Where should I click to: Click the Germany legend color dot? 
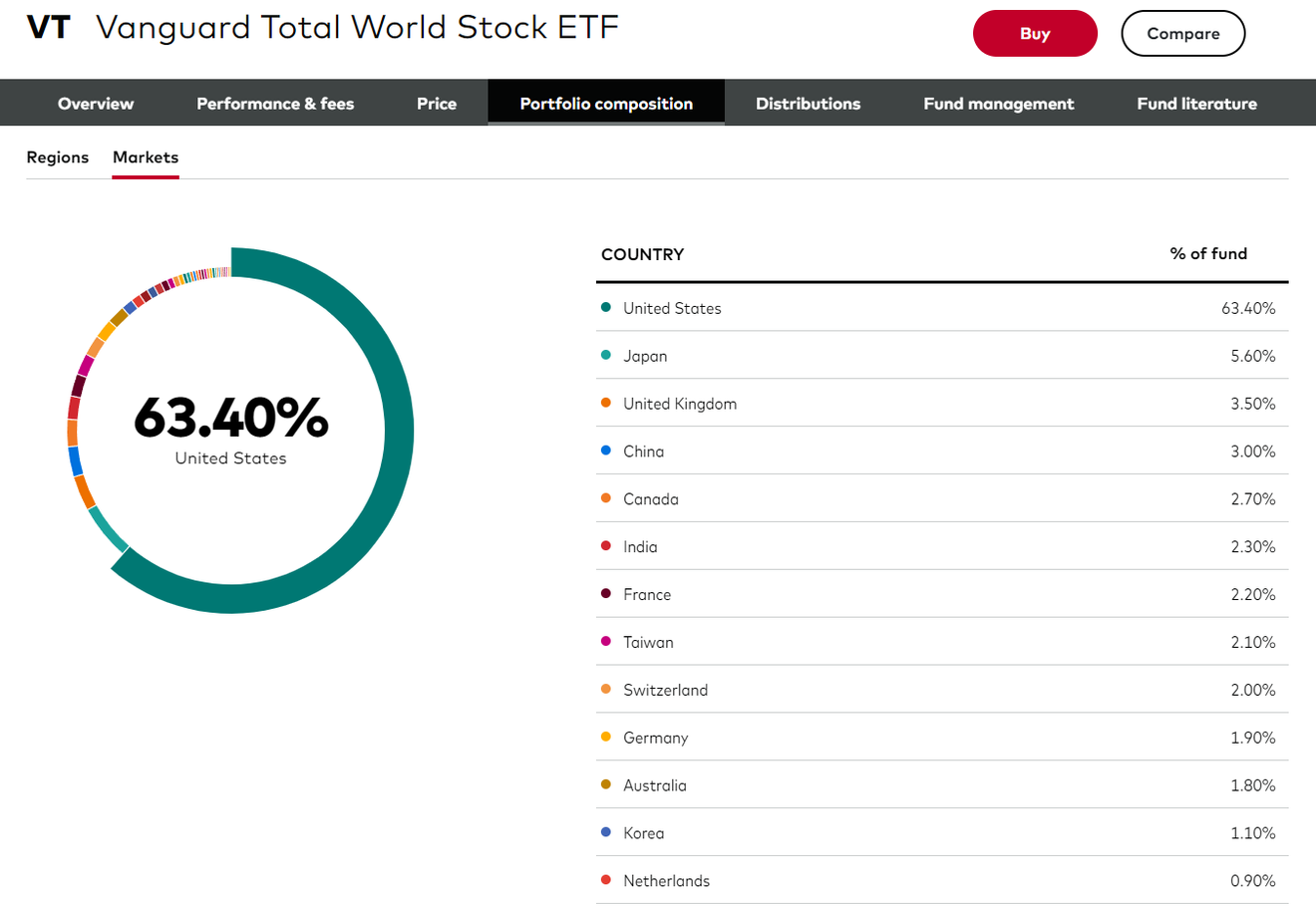click(606, 737)
